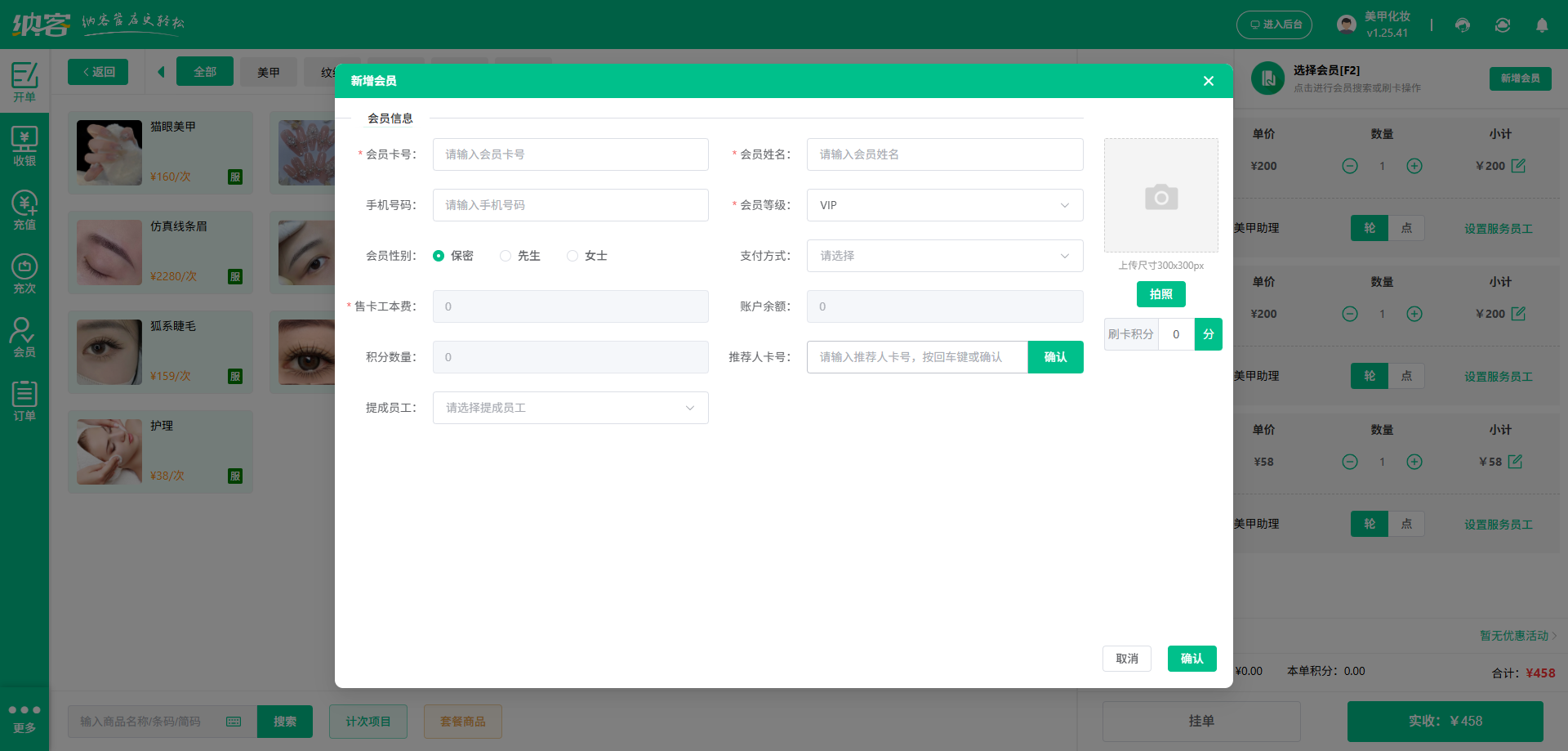Open the 收银 cashier module in sidebar

click(x=24, y=144)
